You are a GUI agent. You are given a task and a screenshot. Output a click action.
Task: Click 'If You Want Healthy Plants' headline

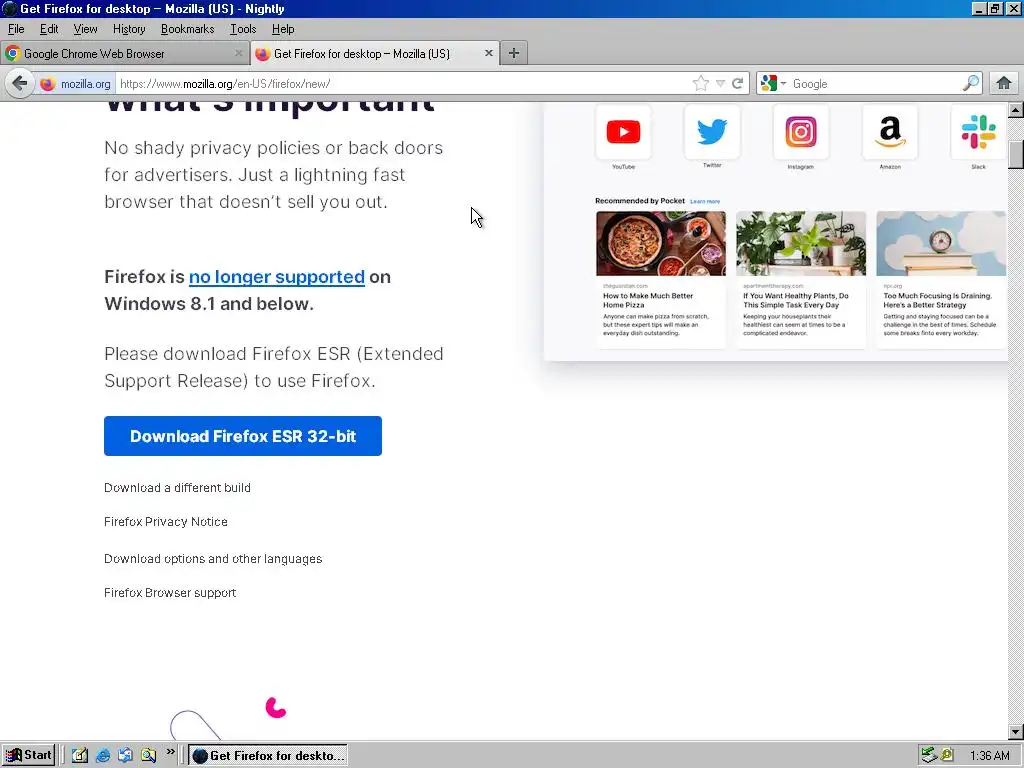tap(795, 300)
